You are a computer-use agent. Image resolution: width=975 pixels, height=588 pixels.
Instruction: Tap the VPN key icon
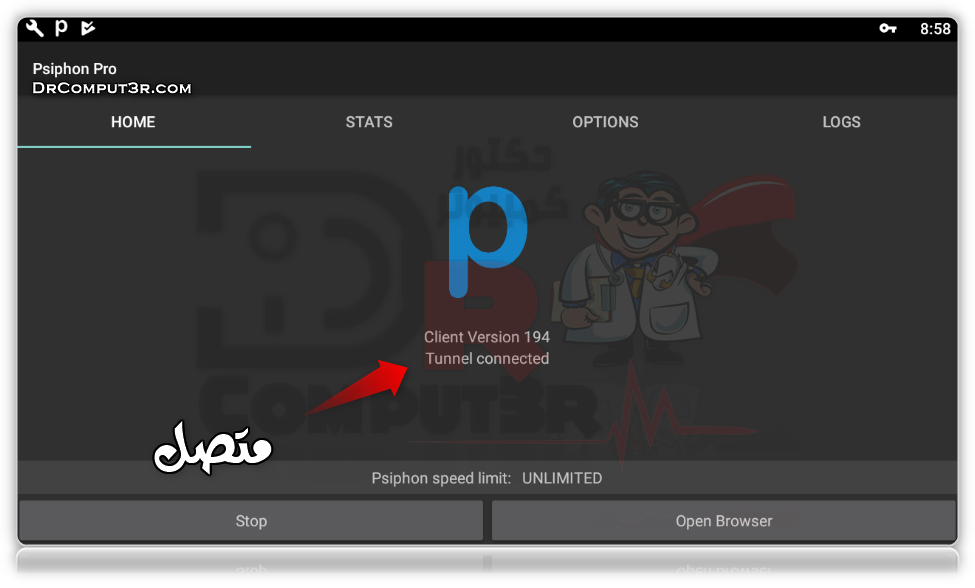pos(887,29)
